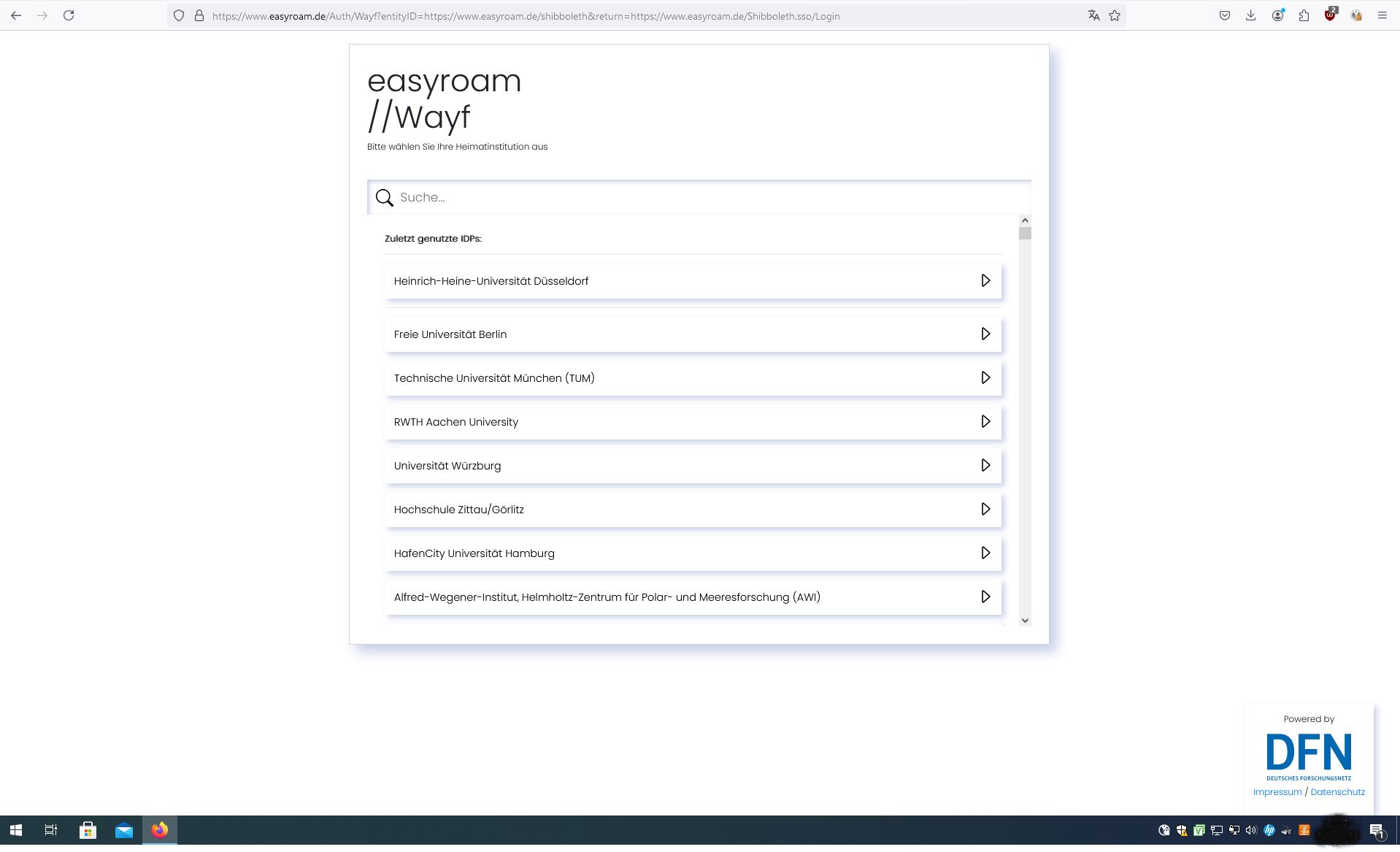Open the Windows notification center
Screen dimensions: 1400x852
[x=1377, y=830]
